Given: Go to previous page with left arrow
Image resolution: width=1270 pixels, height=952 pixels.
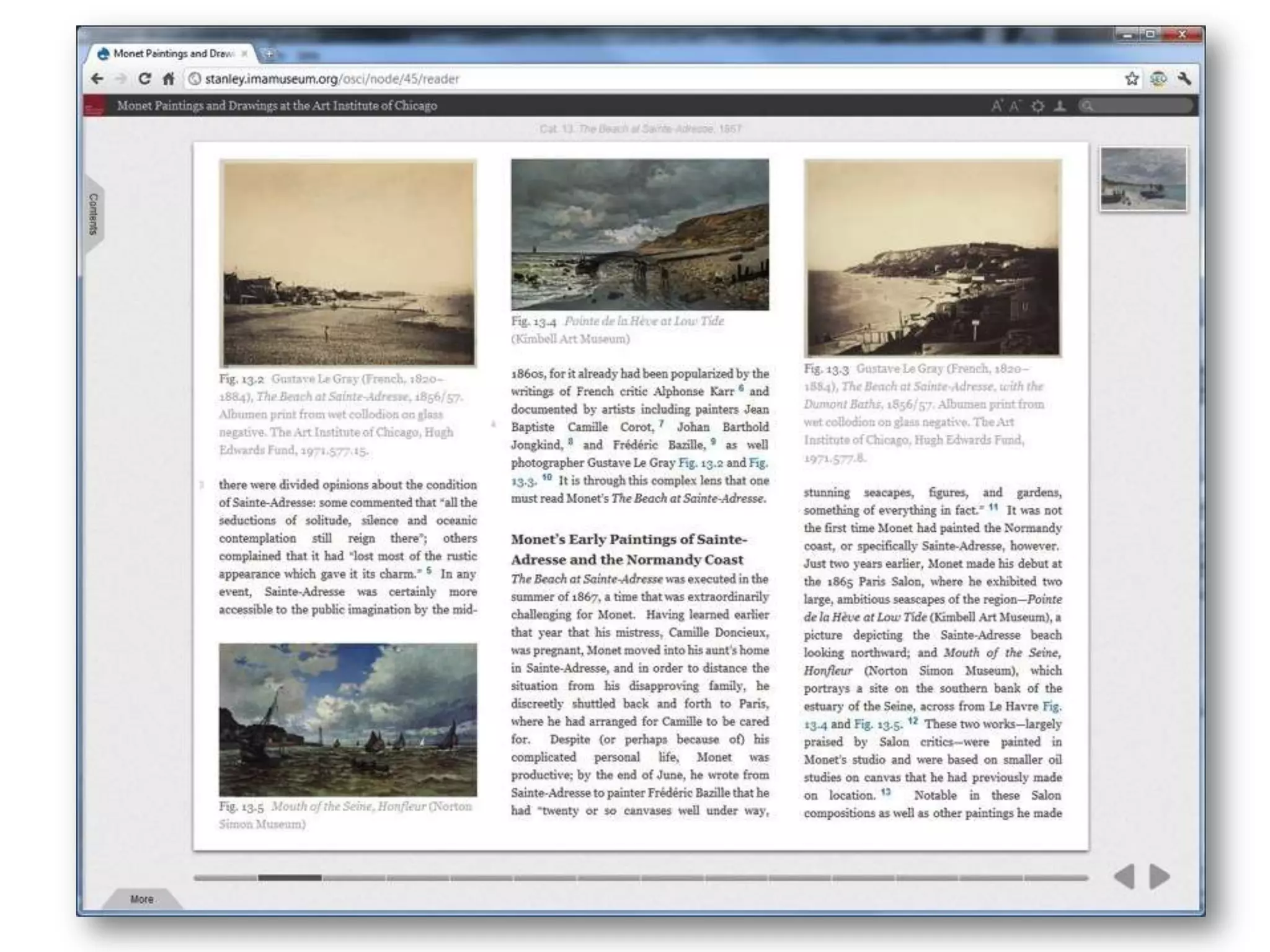Looking at the screenshot, I should click(x=1124, y=876).
